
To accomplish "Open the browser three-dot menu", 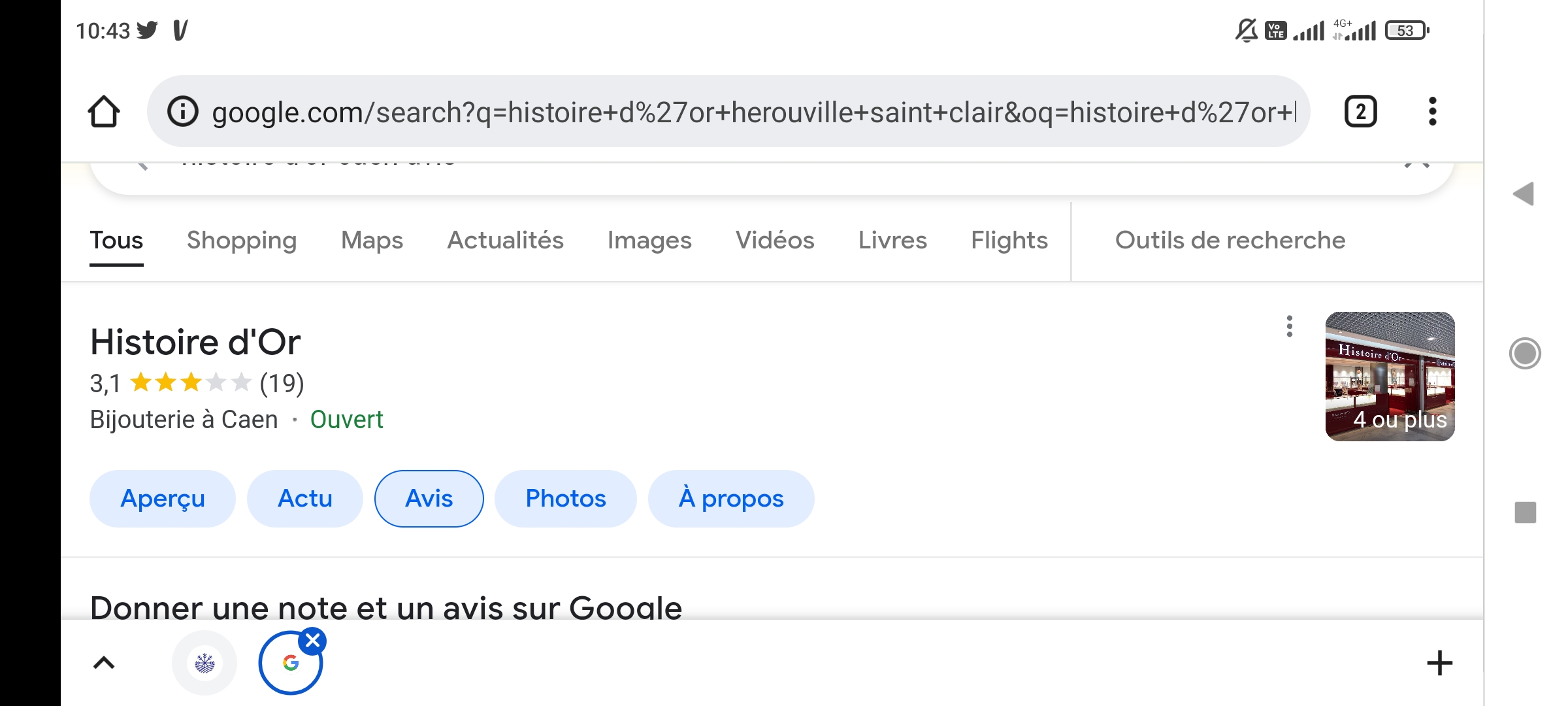I will tap(1432, 112).
